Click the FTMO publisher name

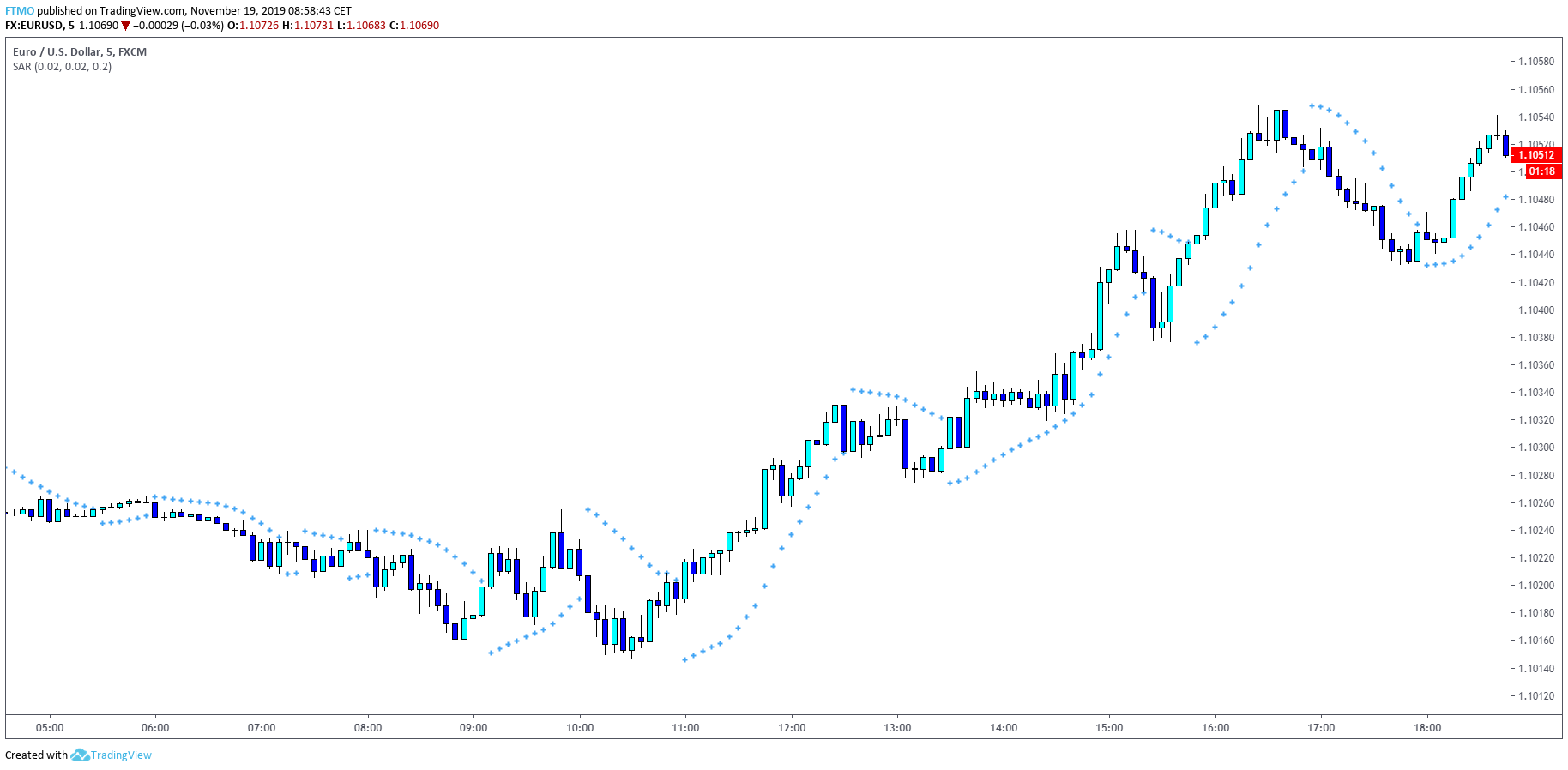pyautogui.click(x=20, y=10)
